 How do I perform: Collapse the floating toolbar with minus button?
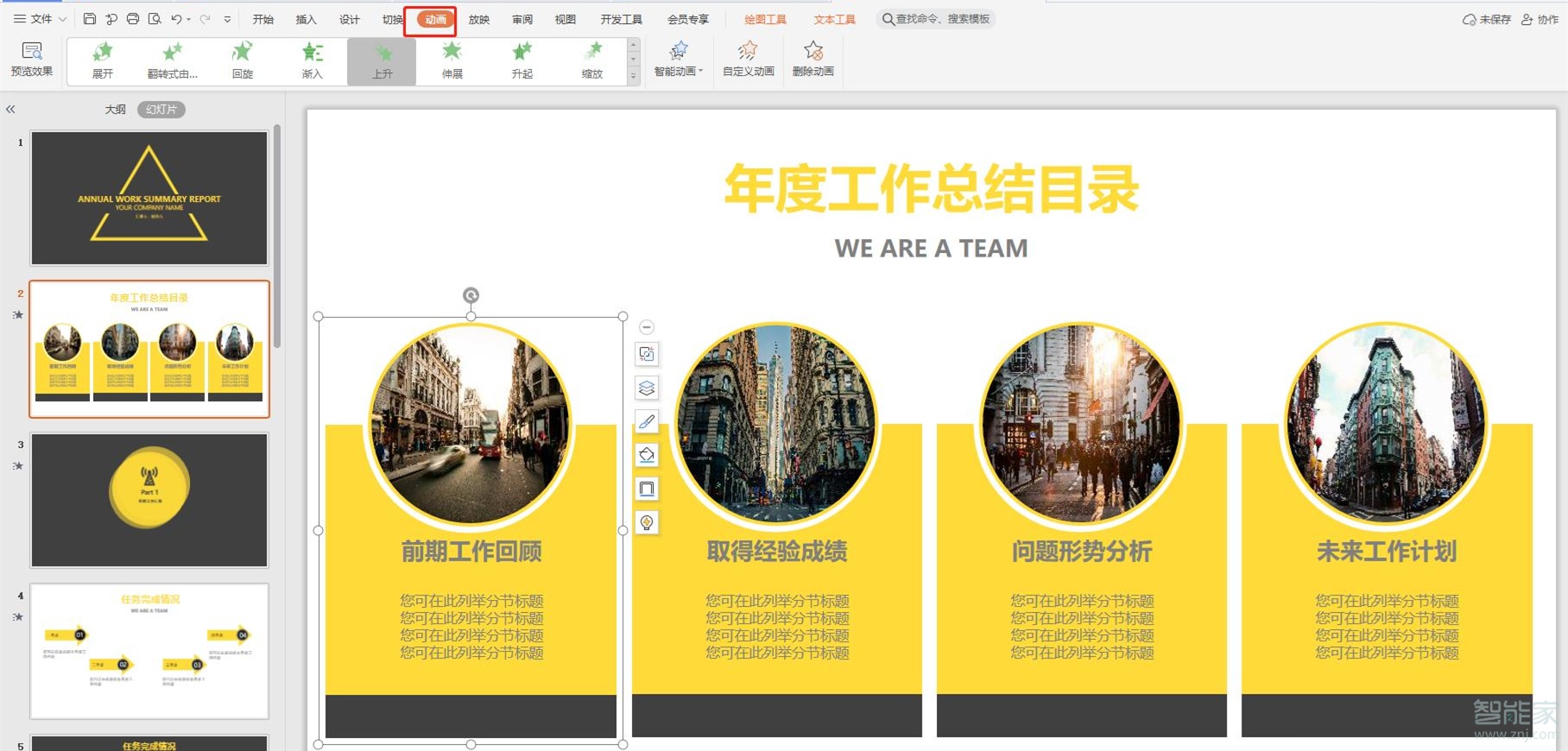click(647, 327)
